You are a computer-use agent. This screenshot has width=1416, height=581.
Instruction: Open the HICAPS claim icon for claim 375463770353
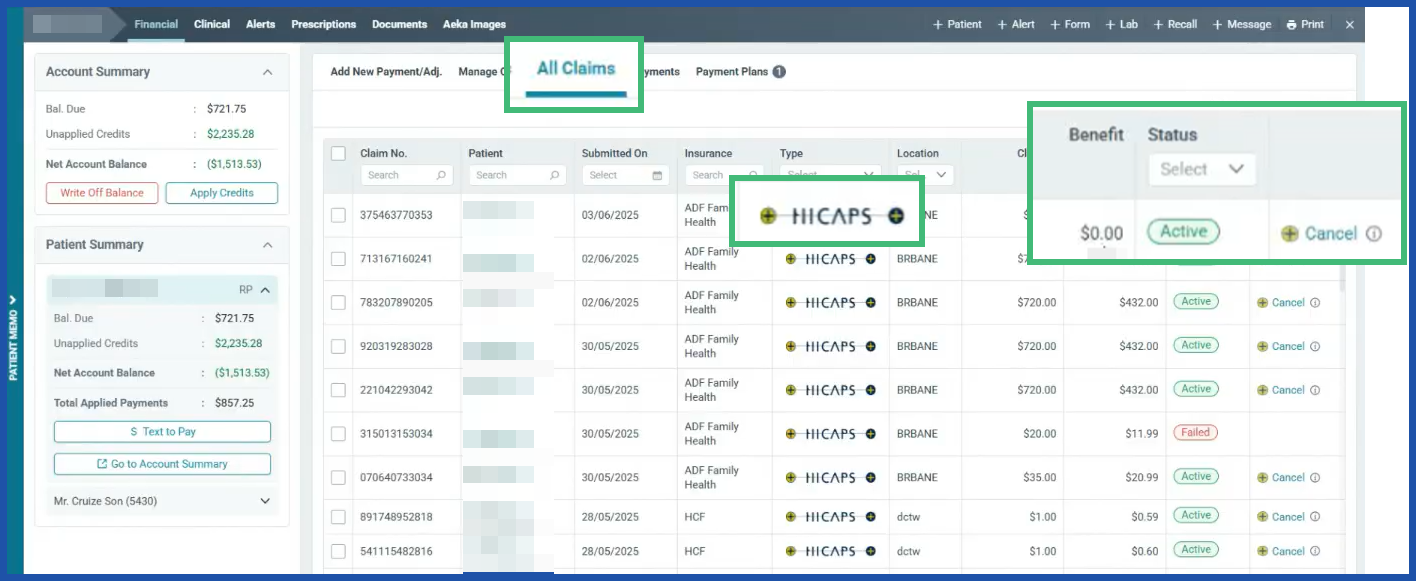tap(826, 214)
